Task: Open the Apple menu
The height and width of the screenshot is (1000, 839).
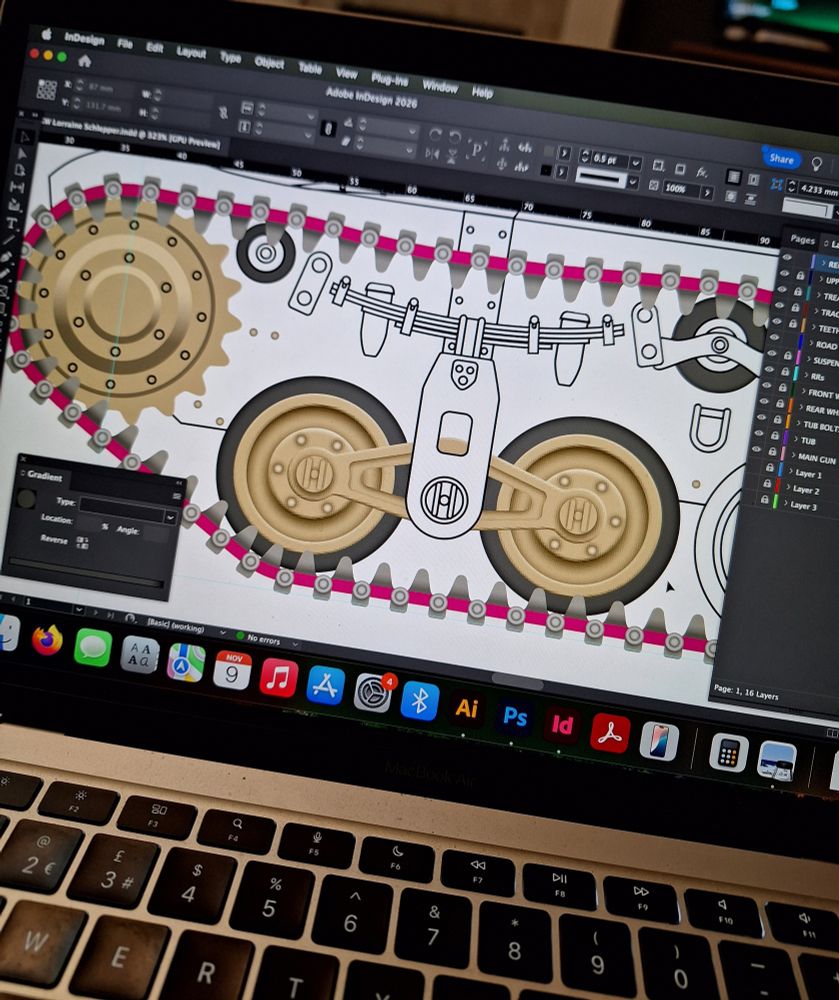Action: pos(47,34)
